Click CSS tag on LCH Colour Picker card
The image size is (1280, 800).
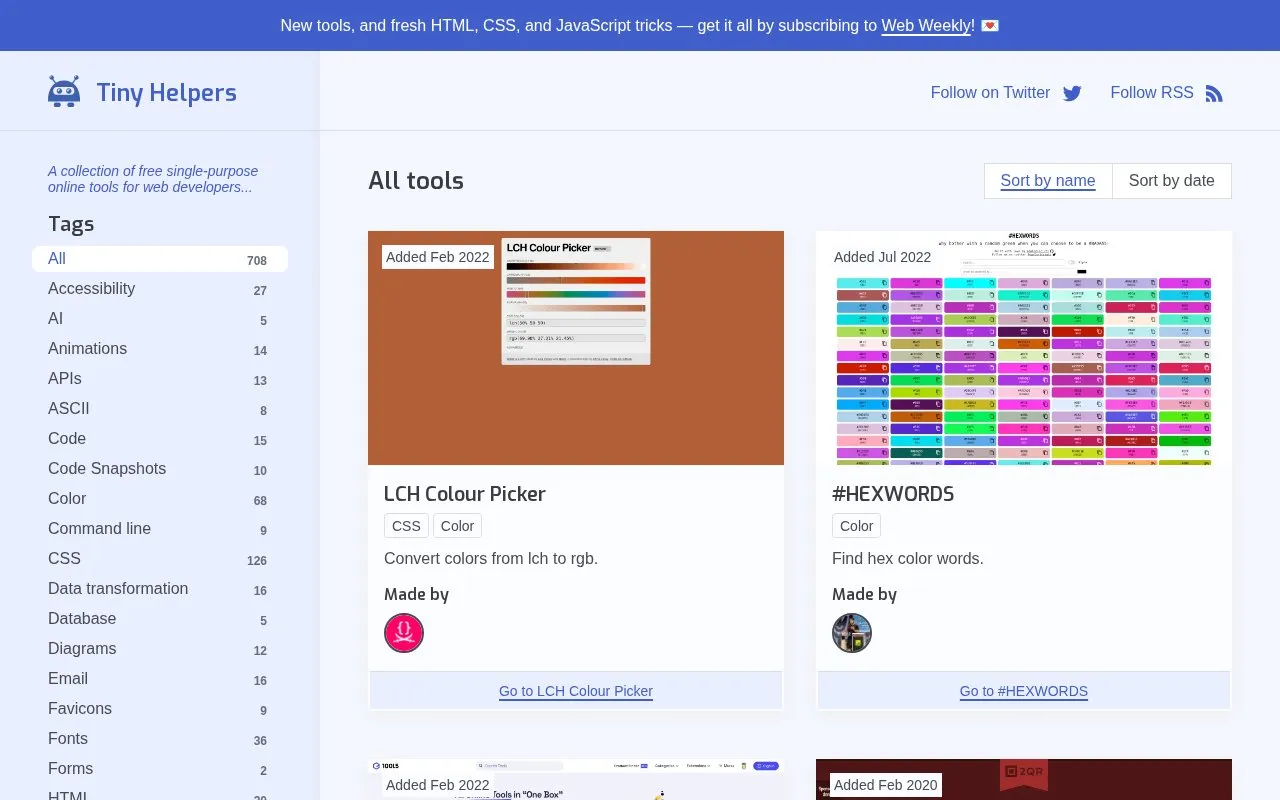[x=406, y=526]
